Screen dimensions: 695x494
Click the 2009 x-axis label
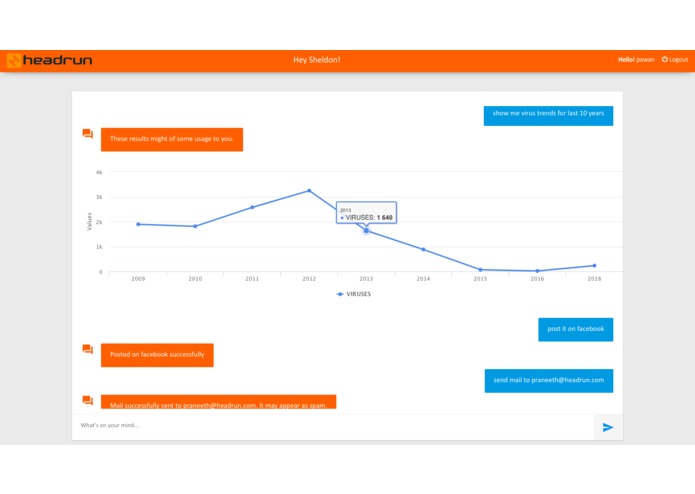pos(138,279)
